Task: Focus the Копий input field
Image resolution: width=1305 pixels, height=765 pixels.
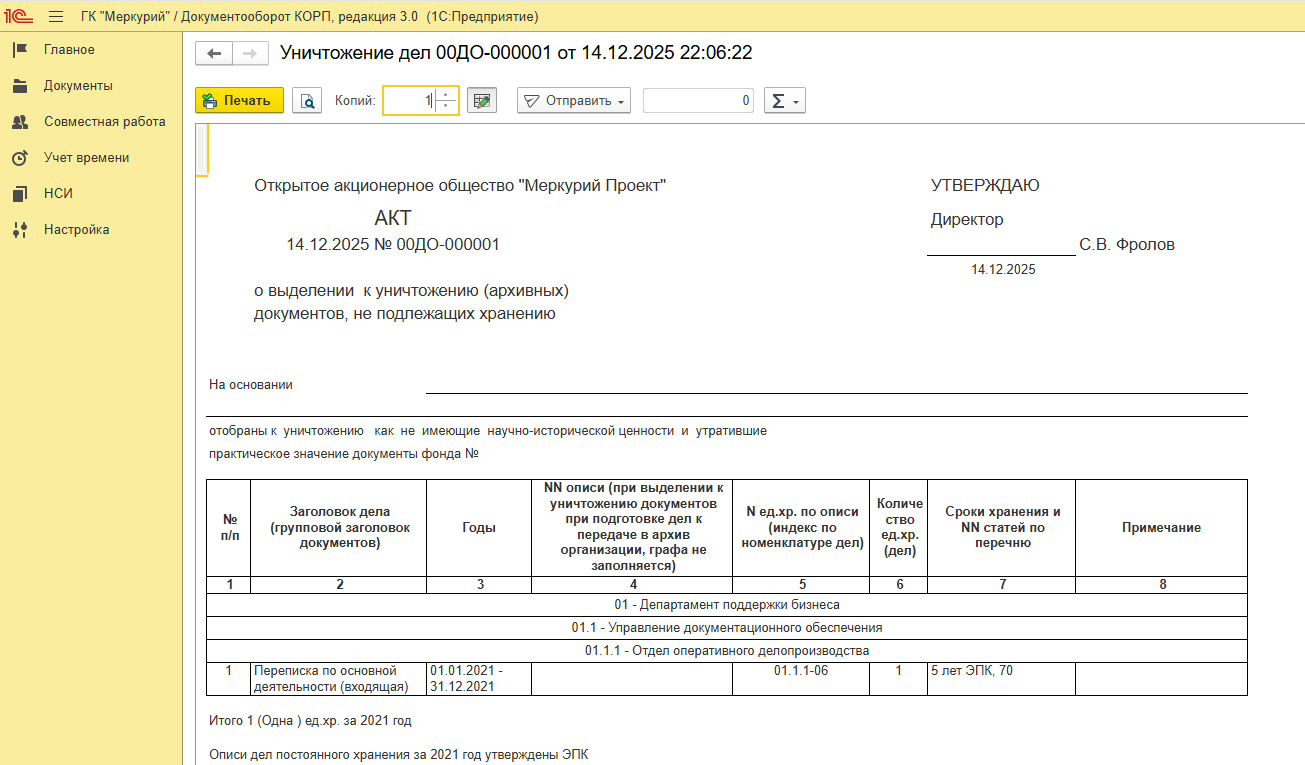Action: (410, 101)
